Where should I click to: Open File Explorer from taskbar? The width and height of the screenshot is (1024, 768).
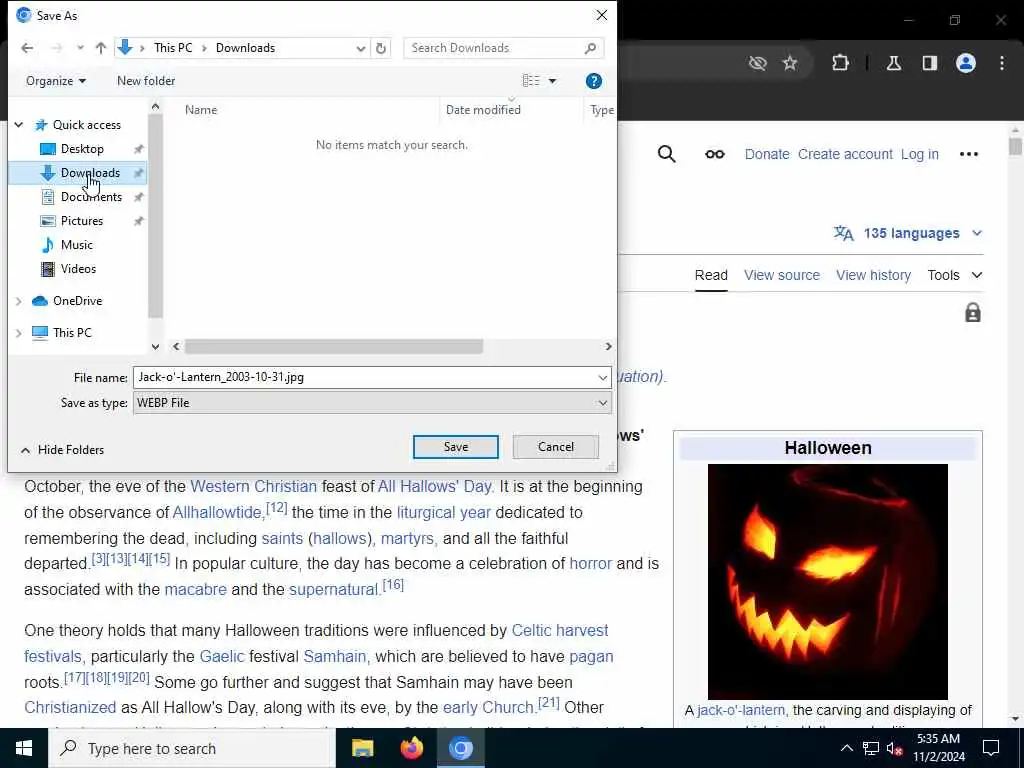coord(362,748)
